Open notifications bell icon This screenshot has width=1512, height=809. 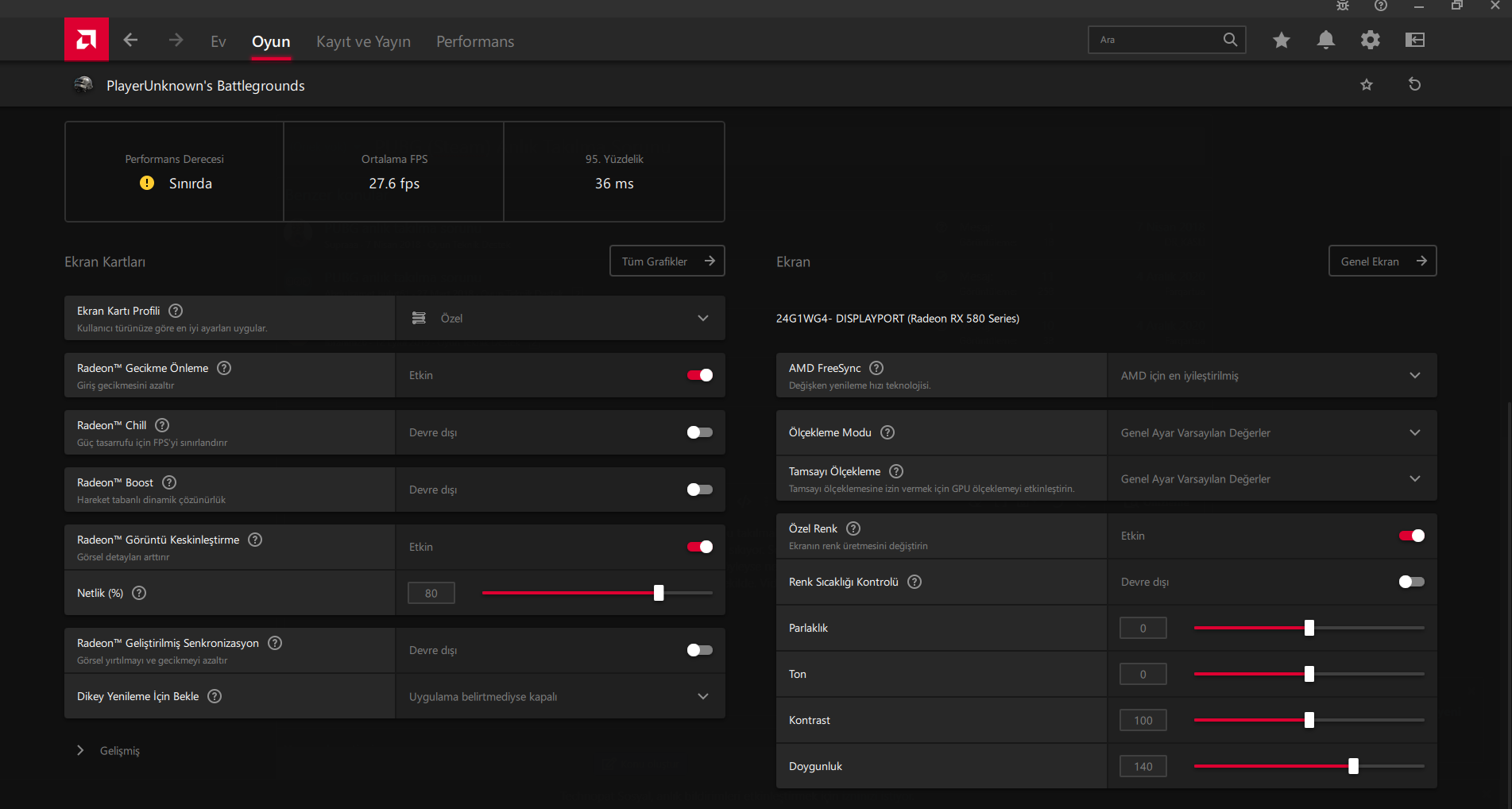pos(1325,40)
